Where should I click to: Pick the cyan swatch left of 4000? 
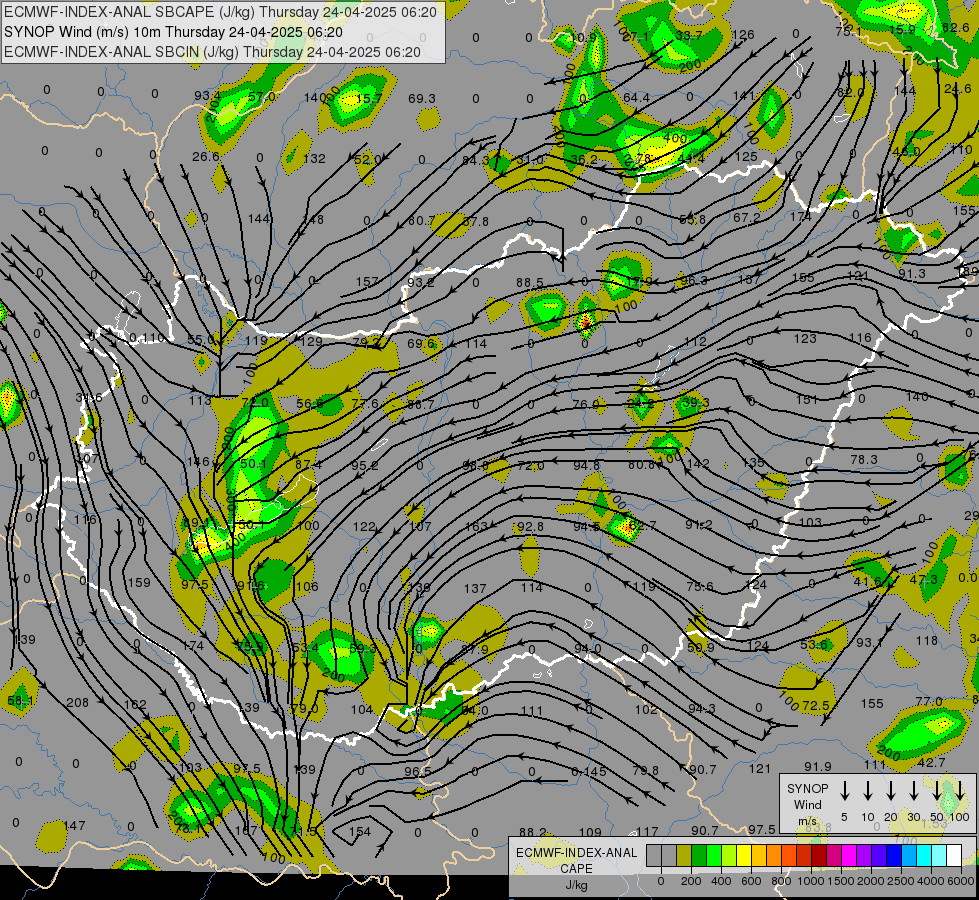point(923,856)
